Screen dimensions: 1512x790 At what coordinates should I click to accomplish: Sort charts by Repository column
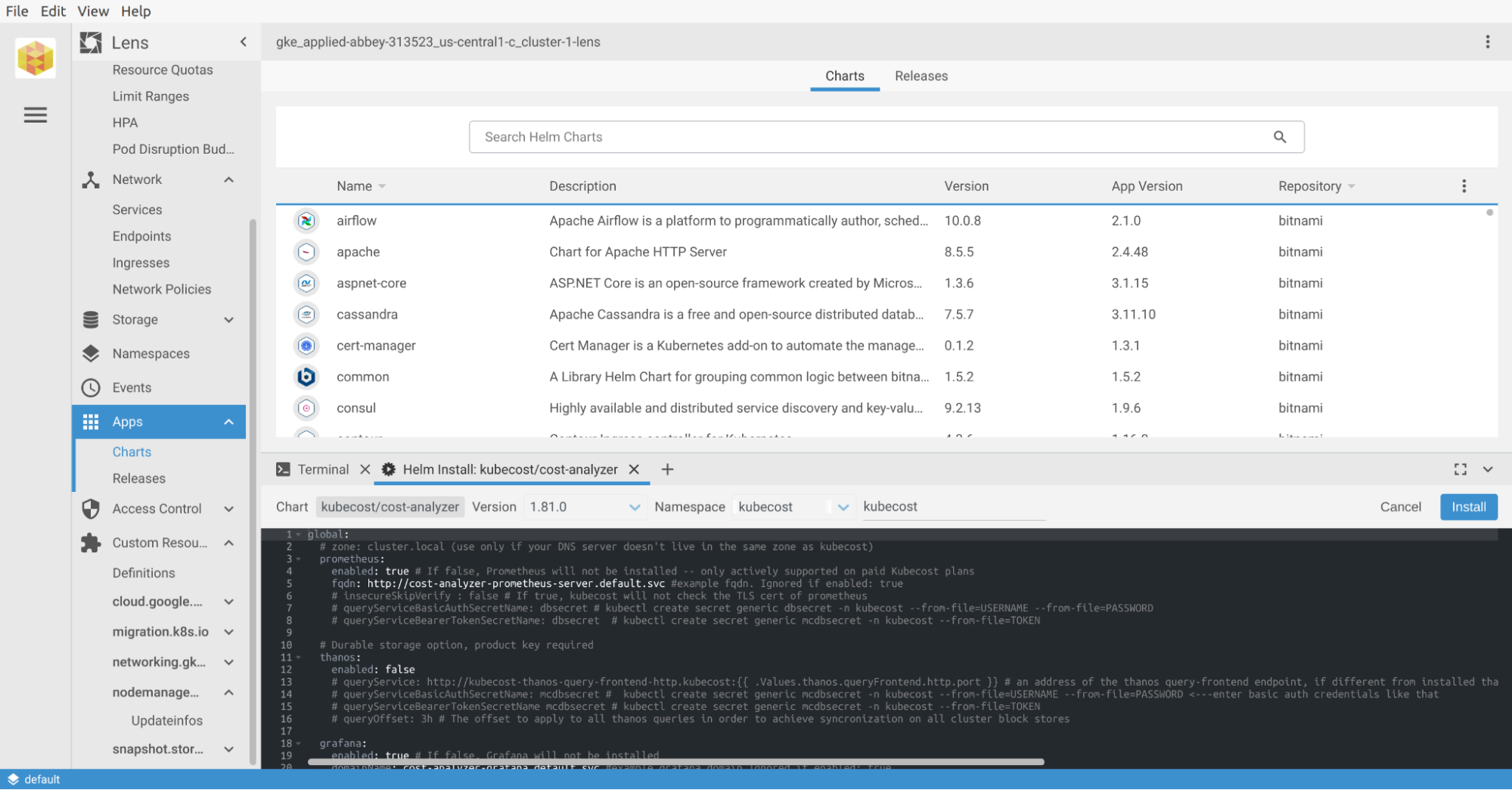(1316, 186)
